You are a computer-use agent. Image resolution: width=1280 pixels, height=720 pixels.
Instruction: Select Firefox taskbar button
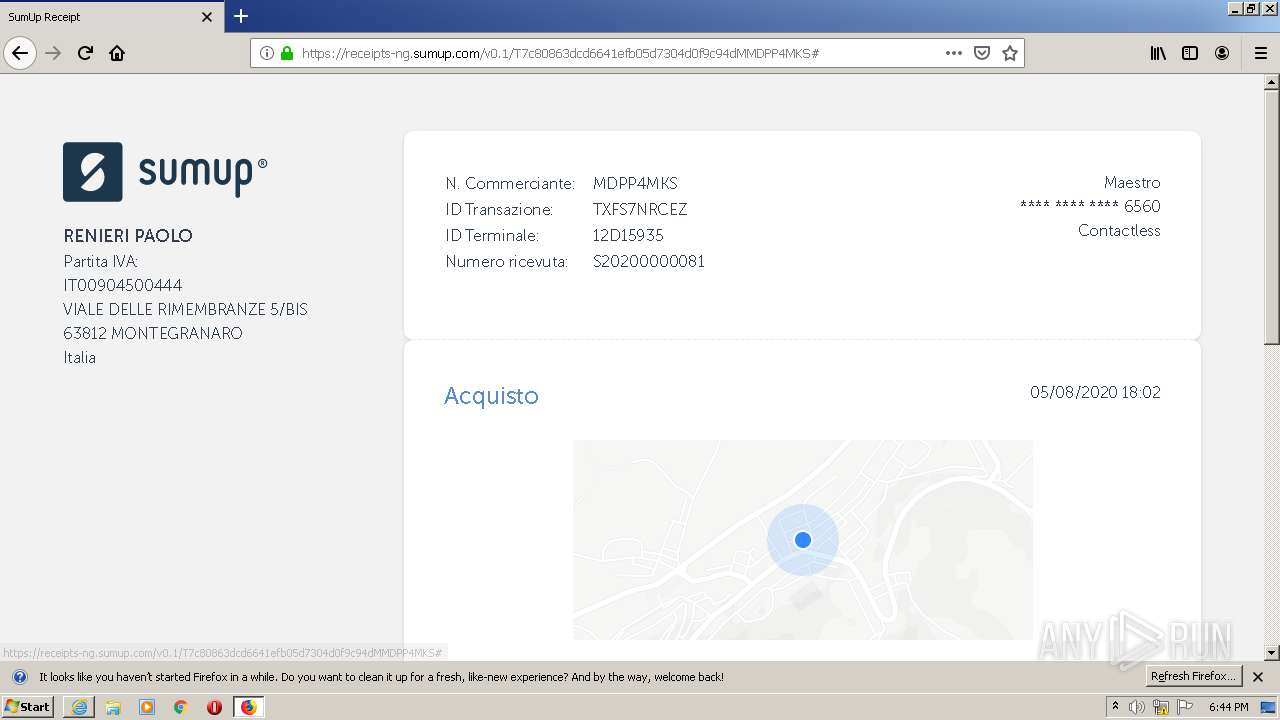click(x=248, y=707)
